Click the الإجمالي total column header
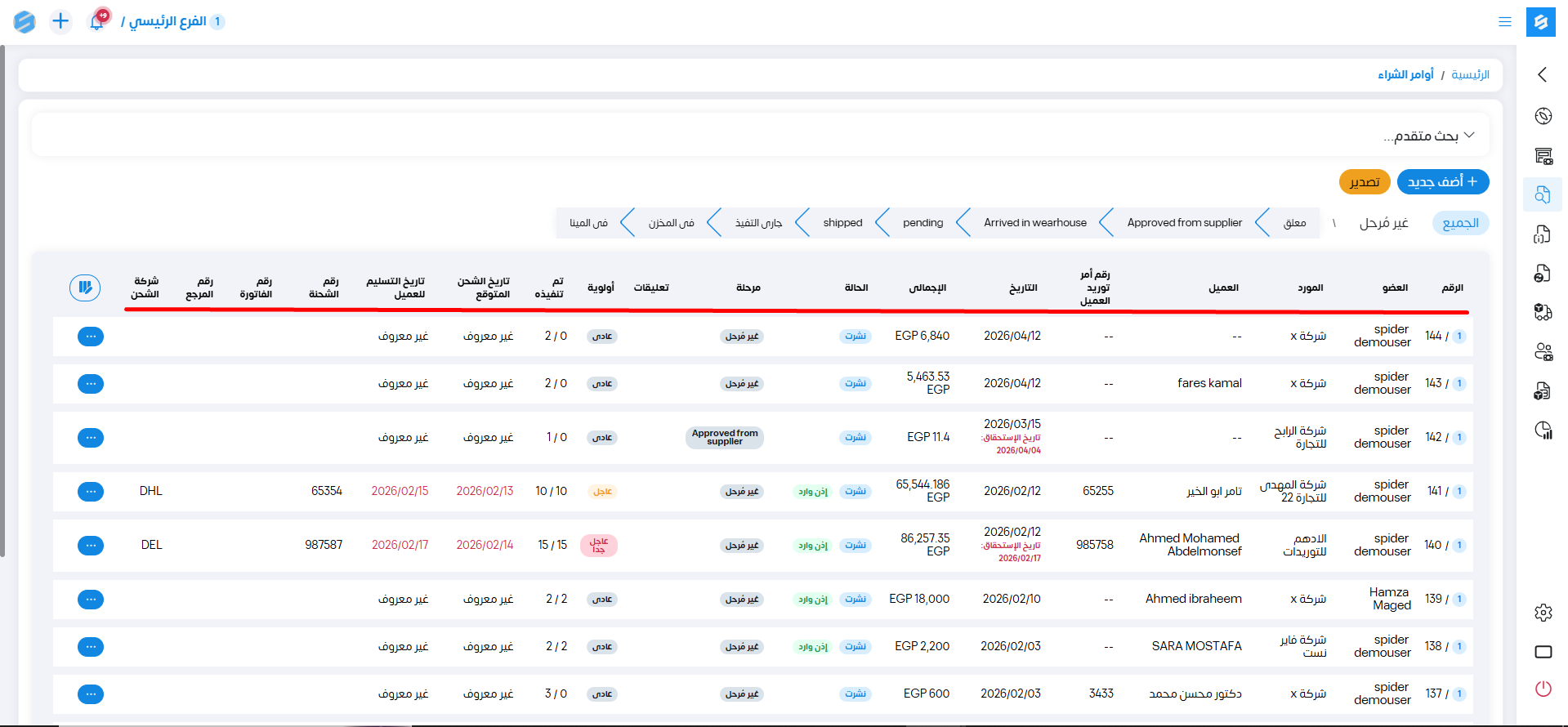Viewport: 1568px width, 727px height. pyautogui.click(x=927, y=288)
